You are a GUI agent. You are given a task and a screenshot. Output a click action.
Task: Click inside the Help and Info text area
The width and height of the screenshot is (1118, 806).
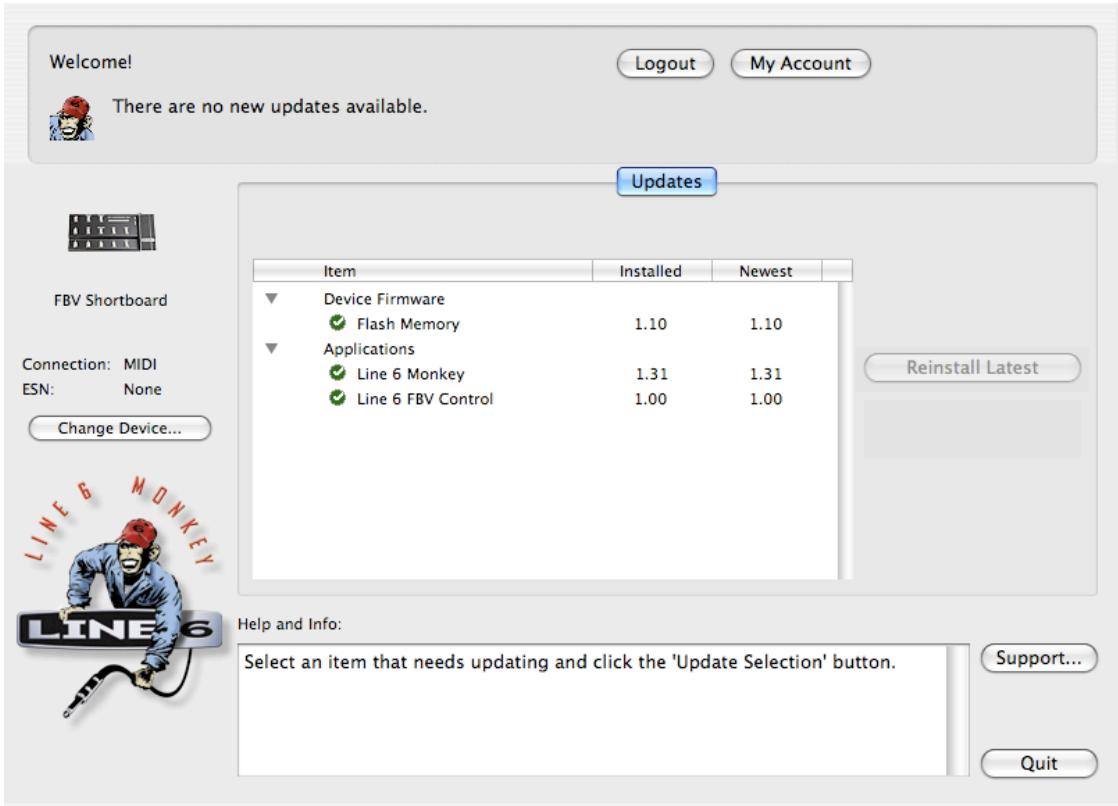(x=593, y=710)
